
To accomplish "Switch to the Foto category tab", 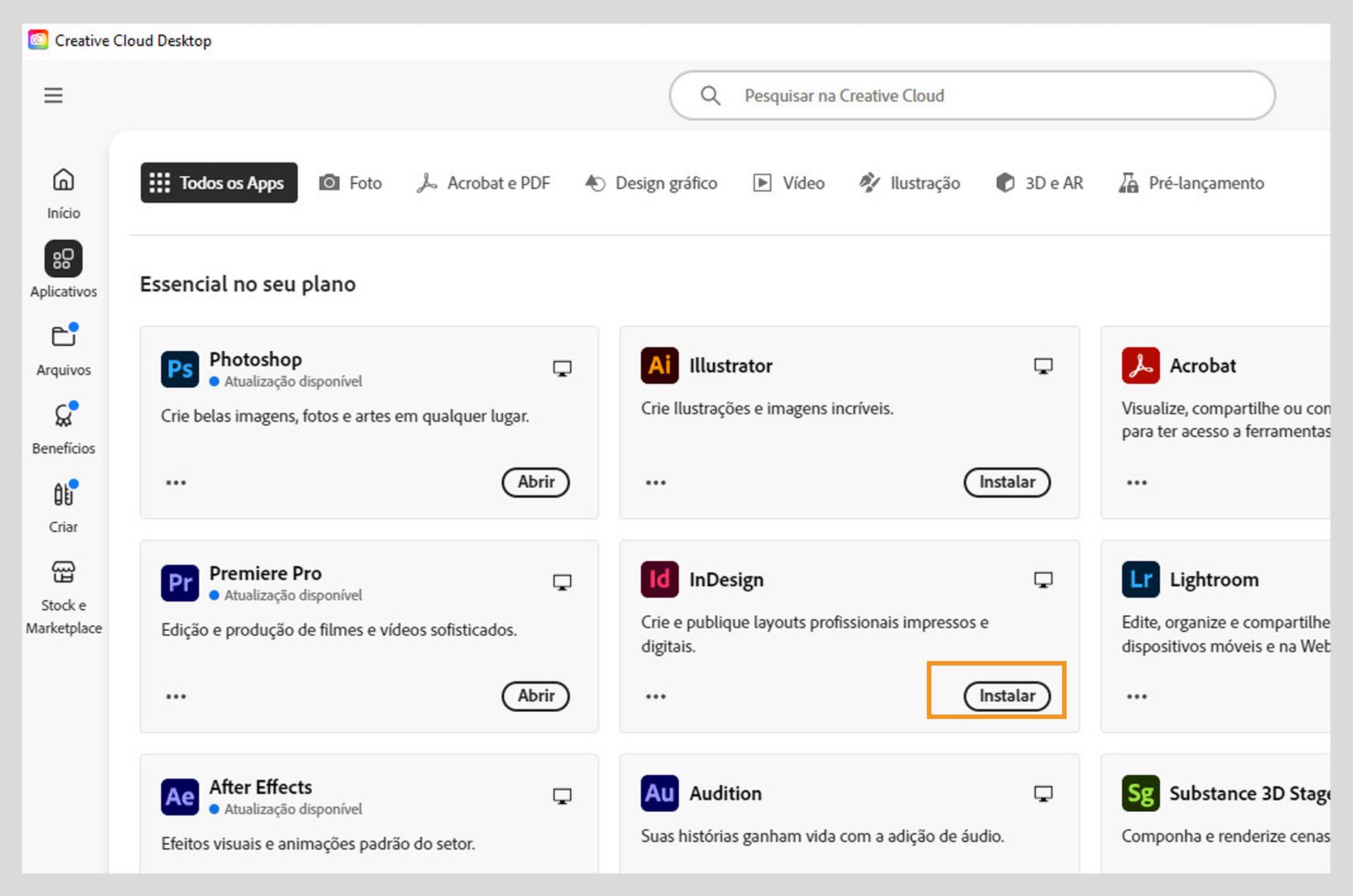I will (x=350, y=183).
